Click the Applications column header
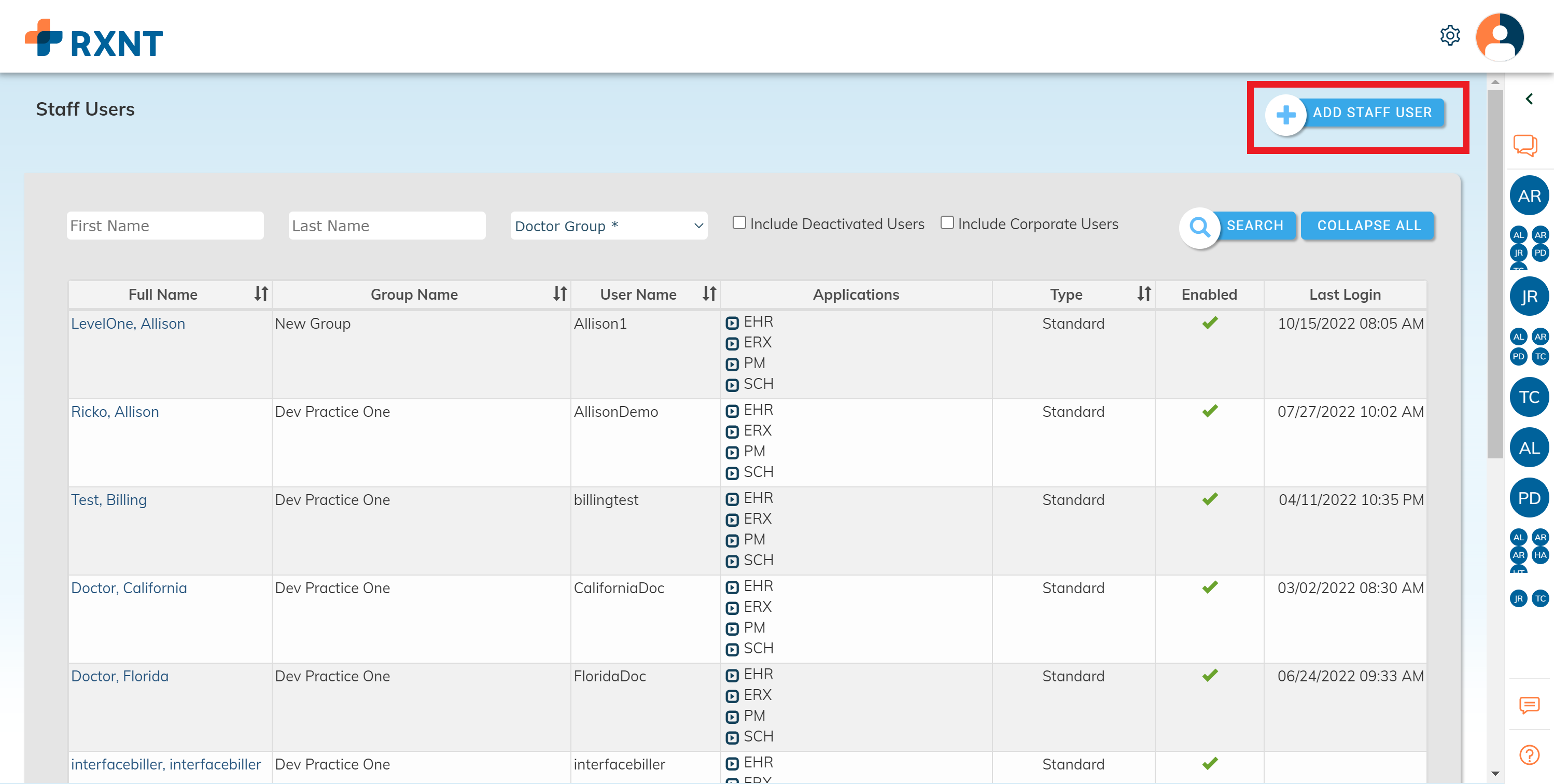The height and width of the screenshot is (784, 1554). 856,295
